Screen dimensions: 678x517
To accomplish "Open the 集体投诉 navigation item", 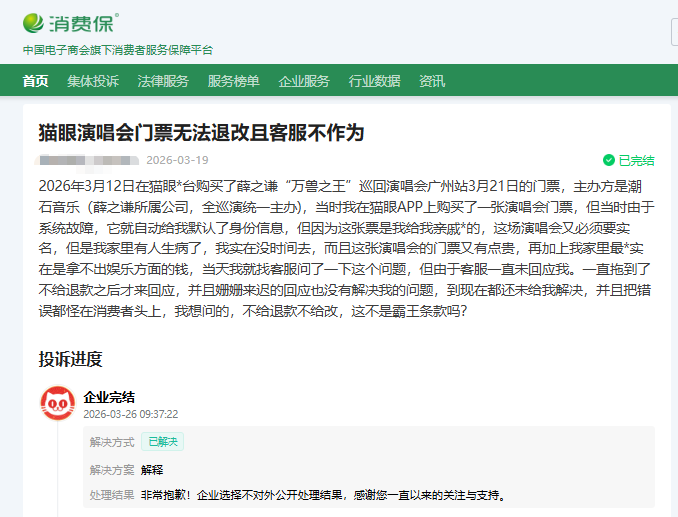I will tap(93, 81).
